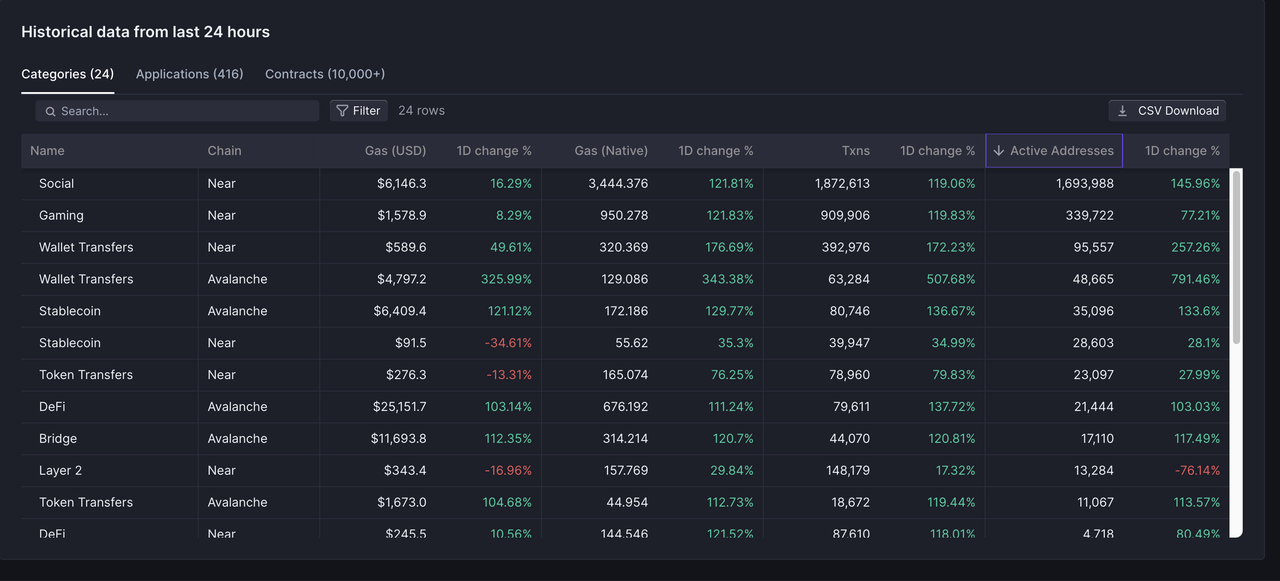
Task: Click the sort arrow in Active Addresses header
Action: [x=998, y=151]
